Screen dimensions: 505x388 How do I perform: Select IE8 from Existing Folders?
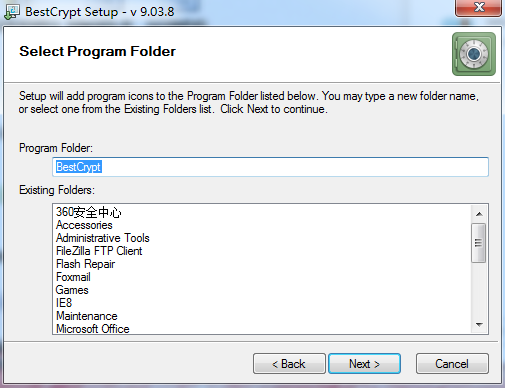[x=64, y=303]
